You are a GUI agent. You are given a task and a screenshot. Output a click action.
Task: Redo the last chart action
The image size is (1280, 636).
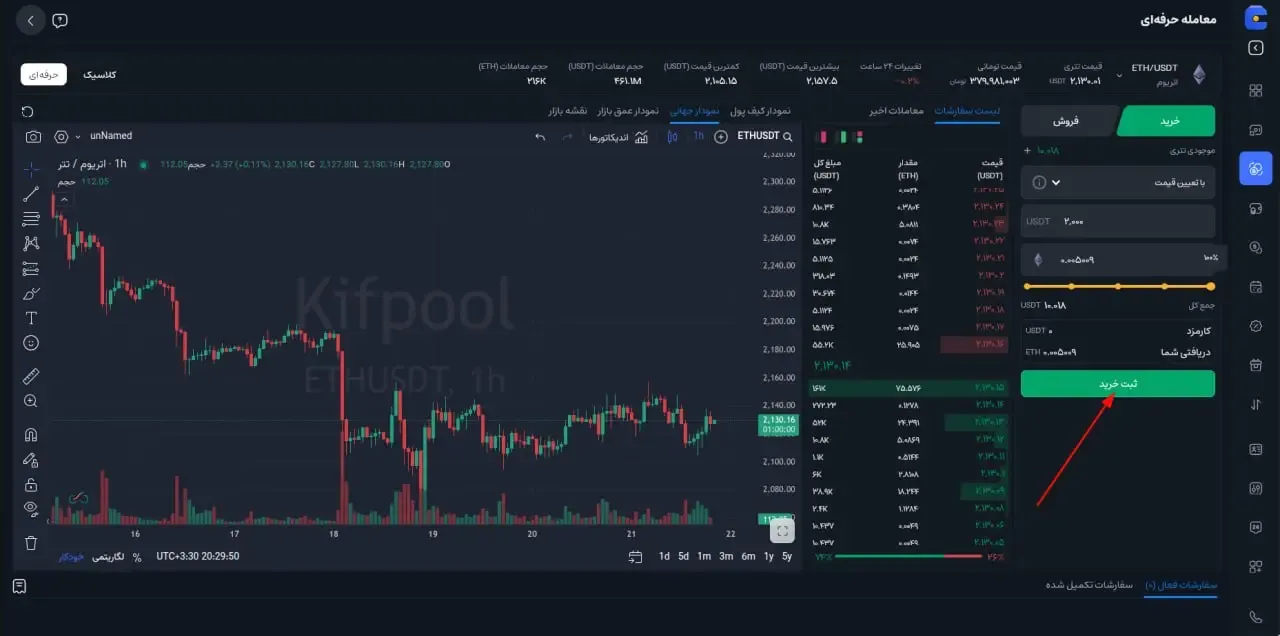pos(567,137)
